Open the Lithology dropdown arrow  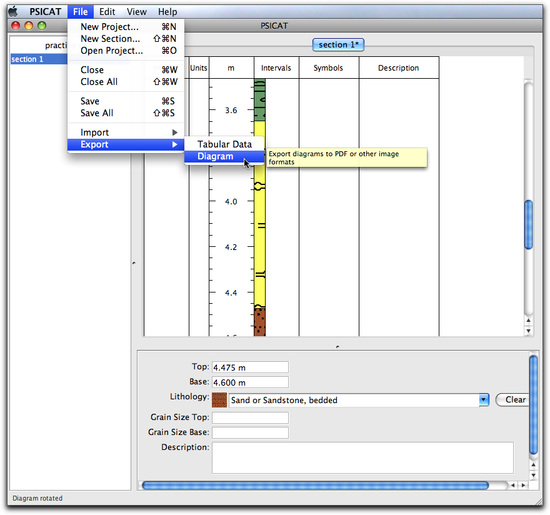point(484,400)
